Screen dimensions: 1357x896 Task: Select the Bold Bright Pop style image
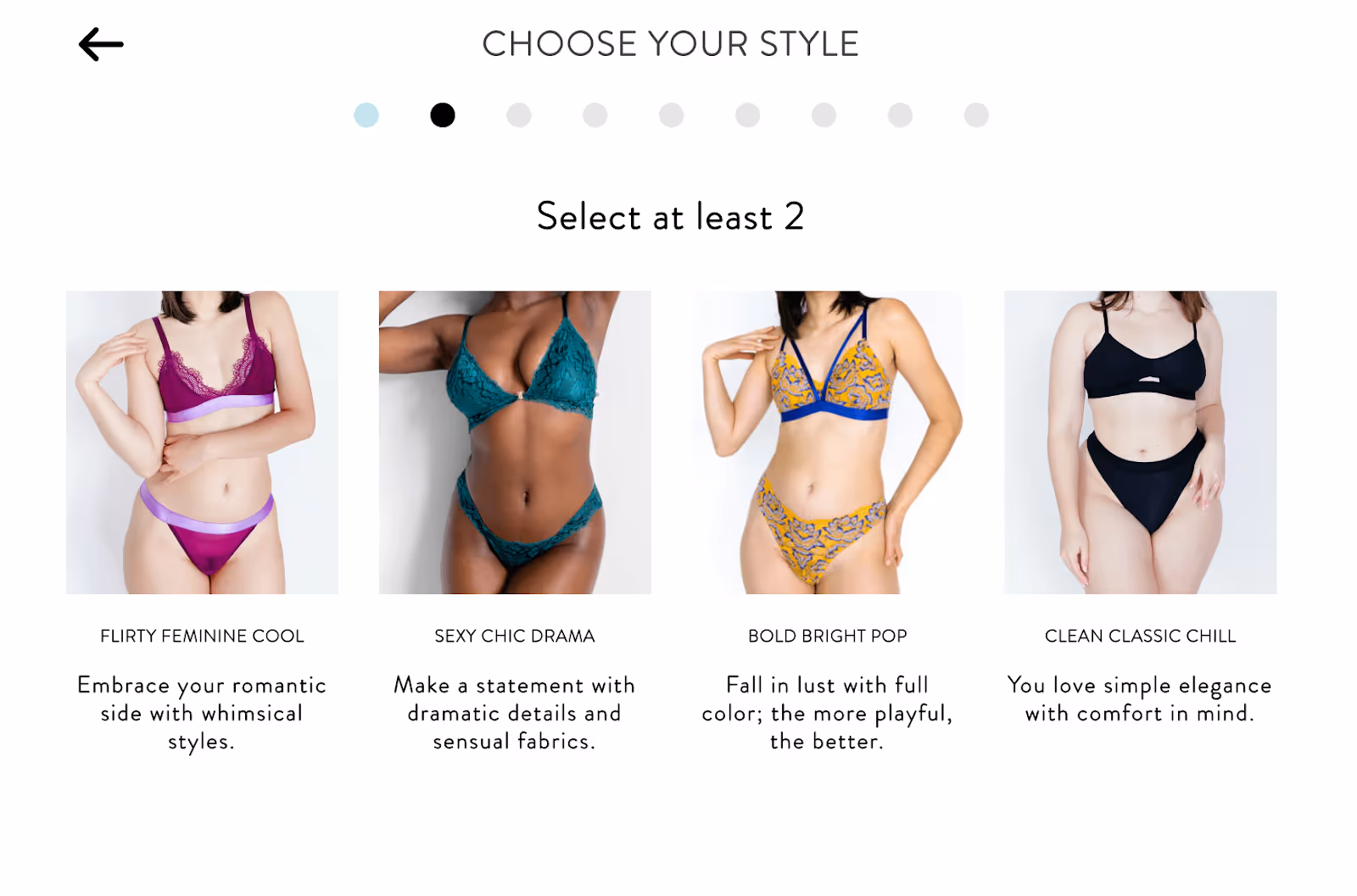tap(828, 442)
